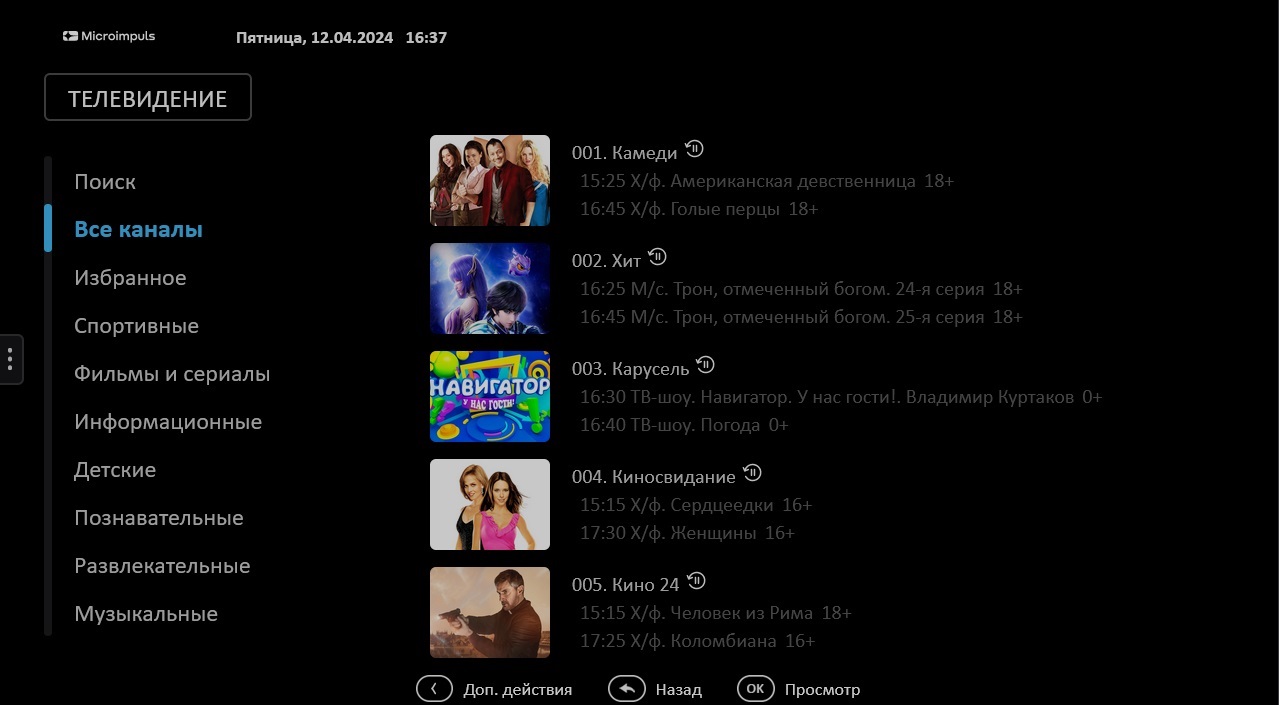
Task: Open the Детские category
Action: [x=115, y=470]
